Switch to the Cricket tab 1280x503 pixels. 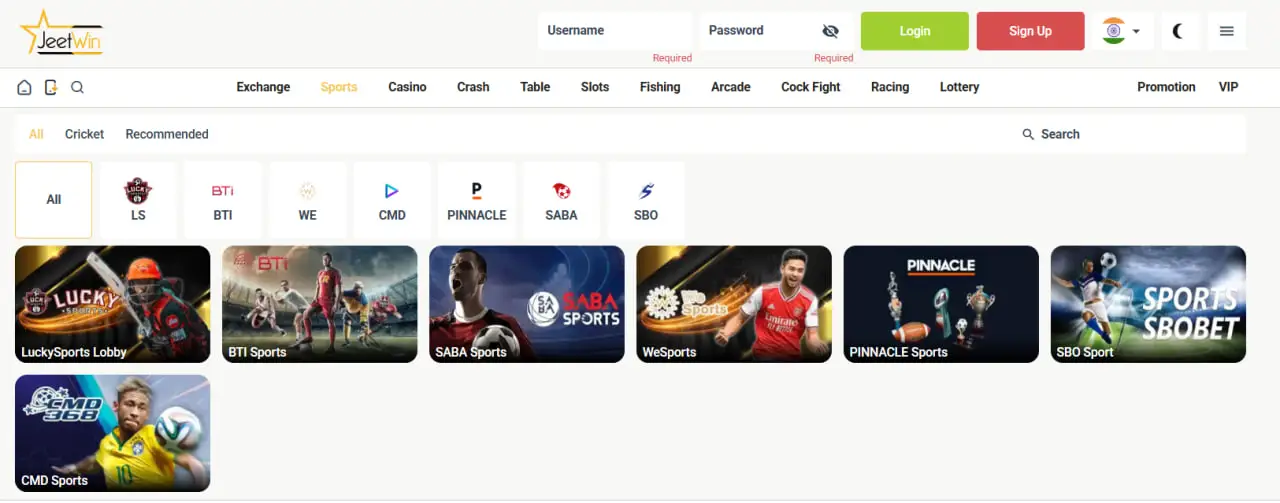pos(84,134)
